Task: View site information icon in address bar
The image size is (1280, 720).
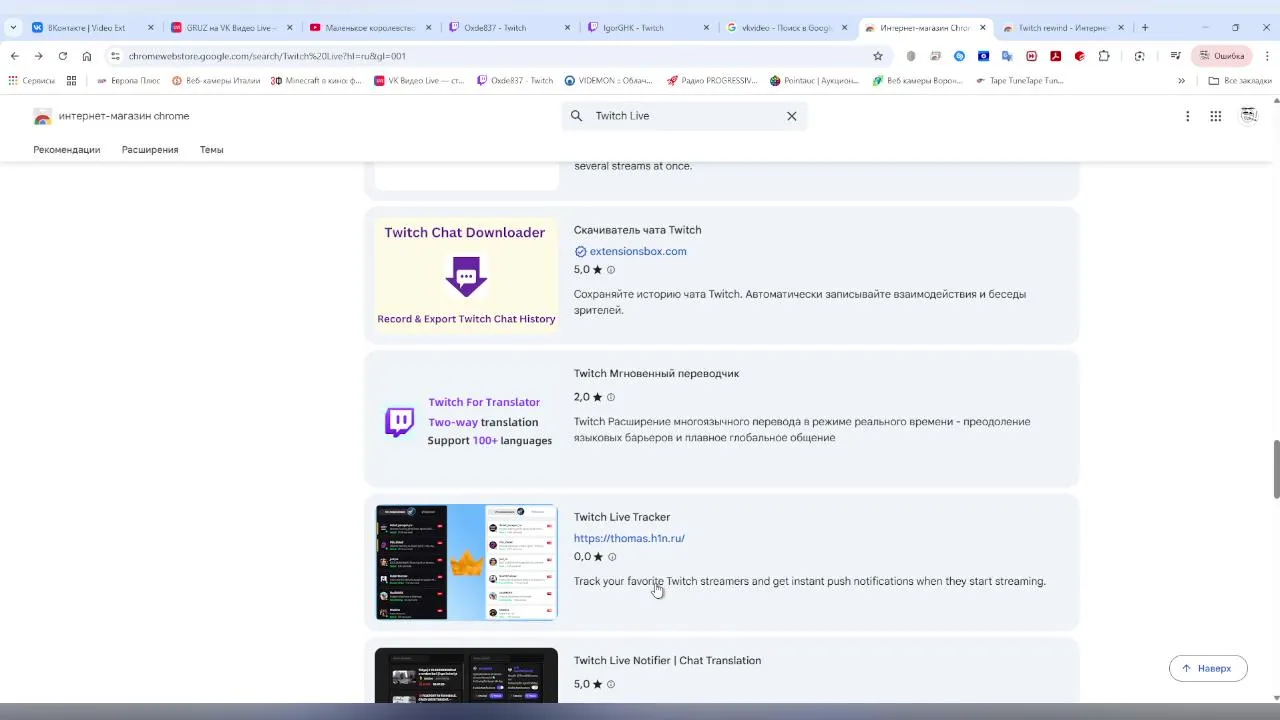Action: tap(115, 56)
